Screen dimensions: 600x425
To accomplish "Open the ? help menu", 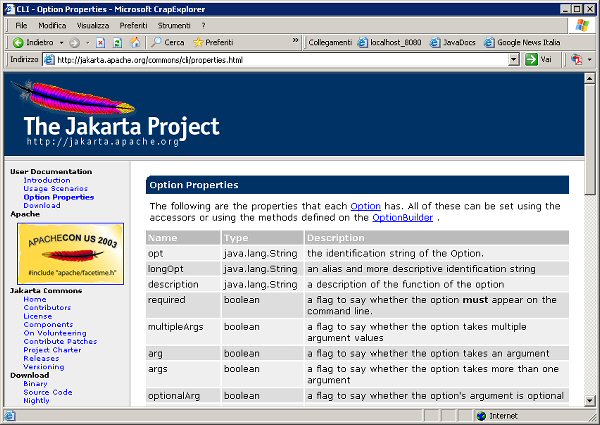I will click(x=203, y=26).
